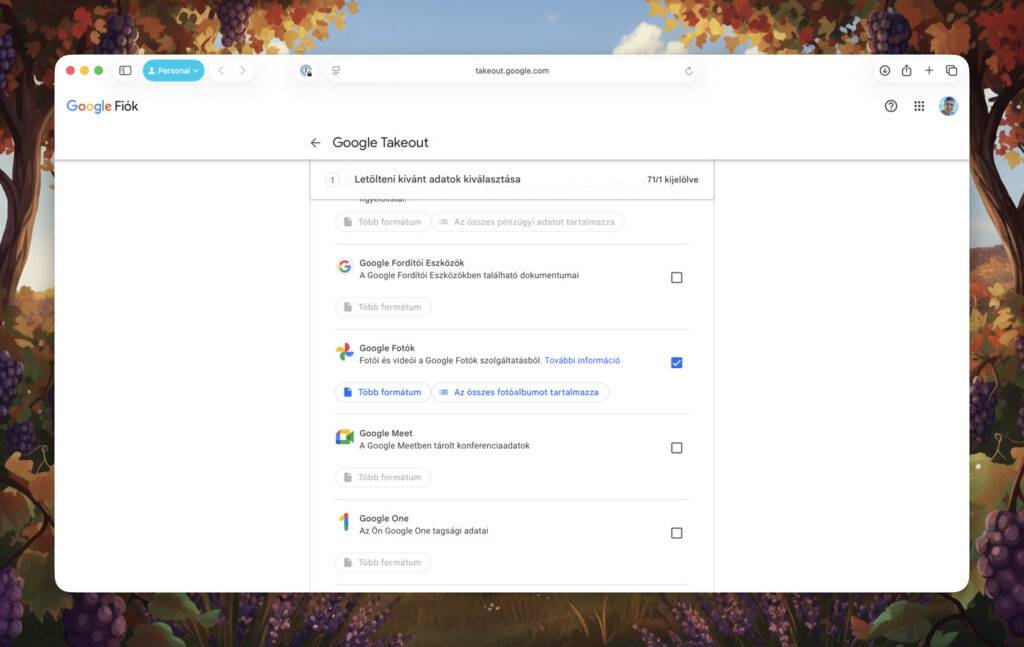Check the Google Fordítói Eszközök checkbox
The height and width of the screenshot is (647, 1024).
click(x=677, y=277)
